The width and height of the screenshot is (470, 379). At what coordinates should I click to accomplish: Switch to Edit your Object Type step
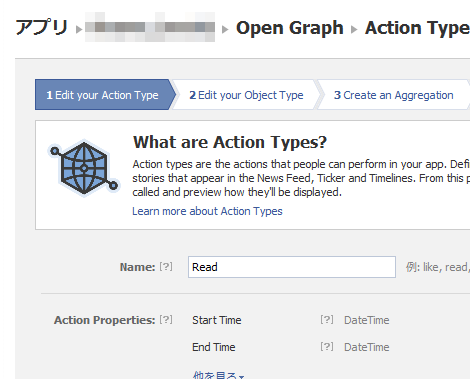point(246,95)
